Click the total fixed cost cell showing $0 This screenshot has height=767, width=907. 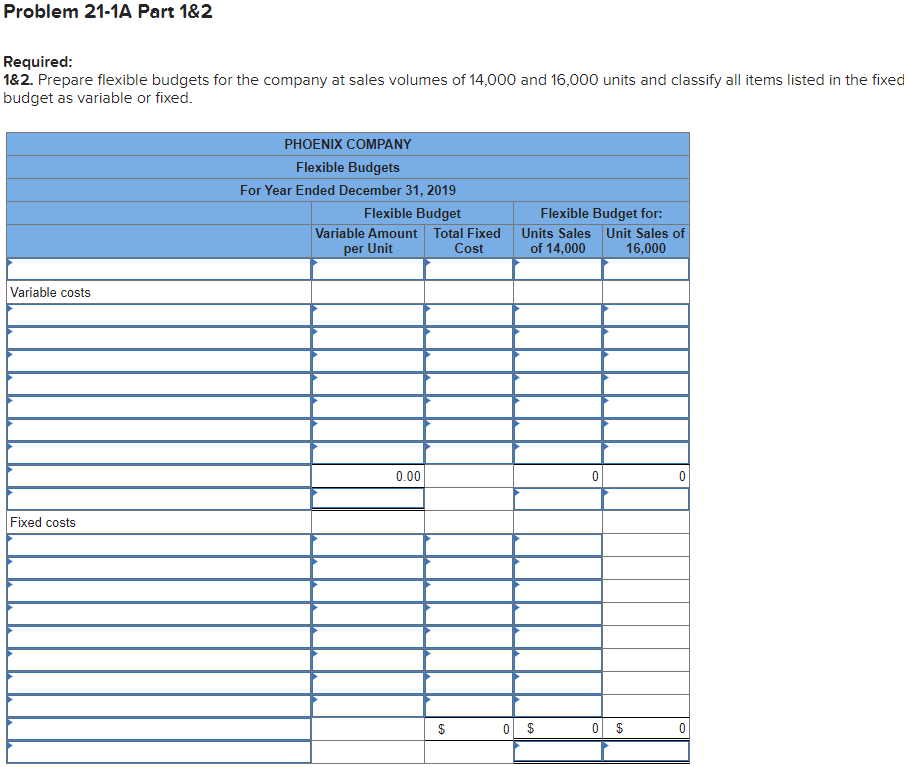point(468,729)
